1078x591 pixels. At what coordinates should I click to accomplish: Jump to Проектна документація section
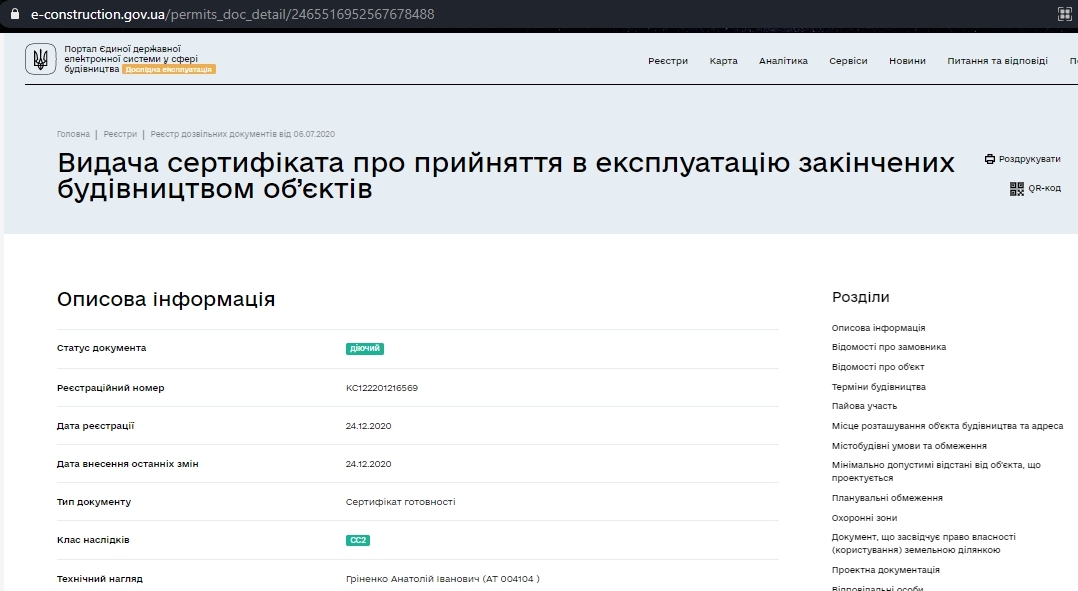pos(886,570)
